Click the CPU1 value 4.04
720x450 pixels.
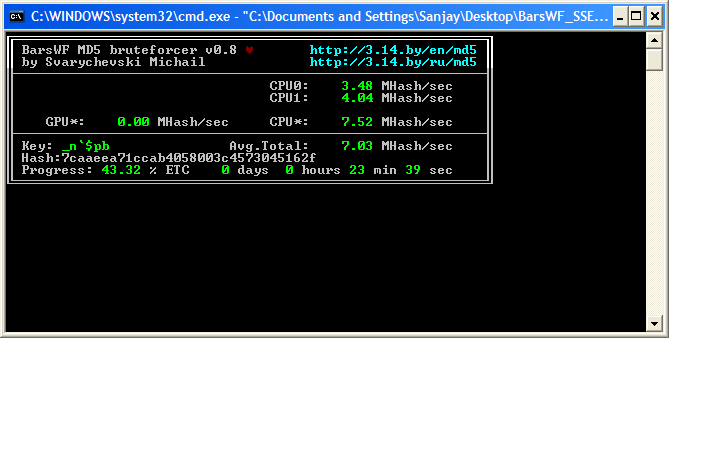click(x=357, y=98)
